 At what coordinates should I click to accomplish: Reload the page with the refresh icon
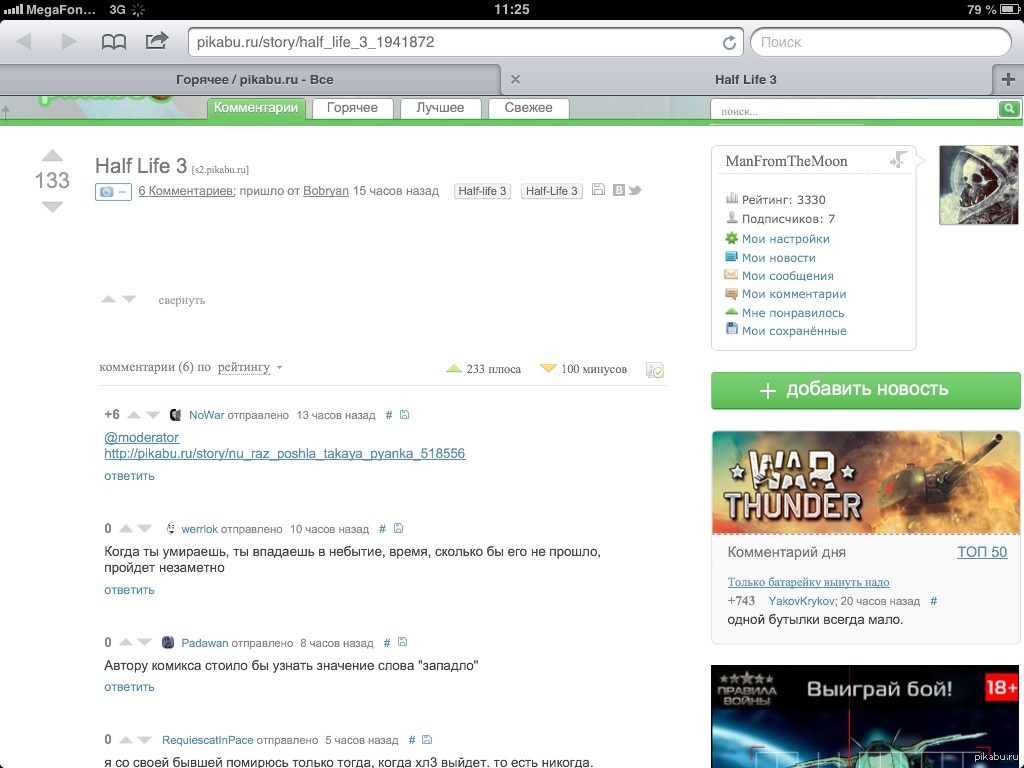729,43
